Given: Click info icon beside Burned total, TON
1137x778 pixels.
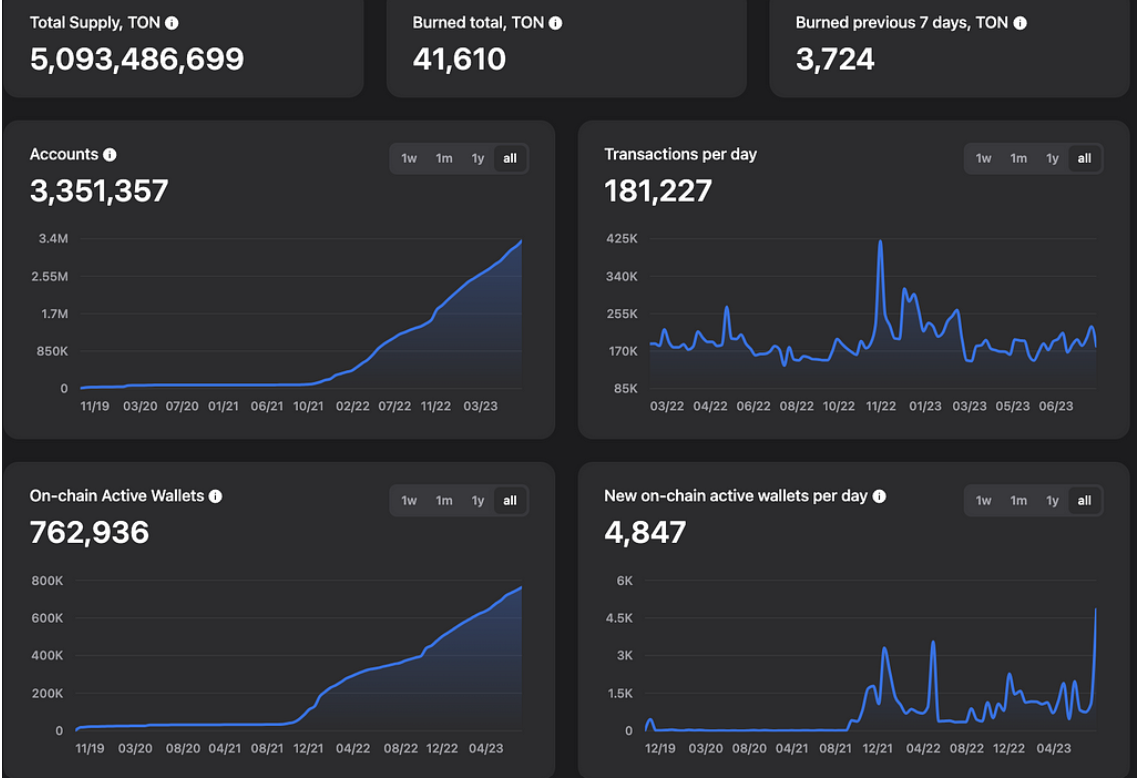Looking at the screenshot, I should tap(555, 23).
